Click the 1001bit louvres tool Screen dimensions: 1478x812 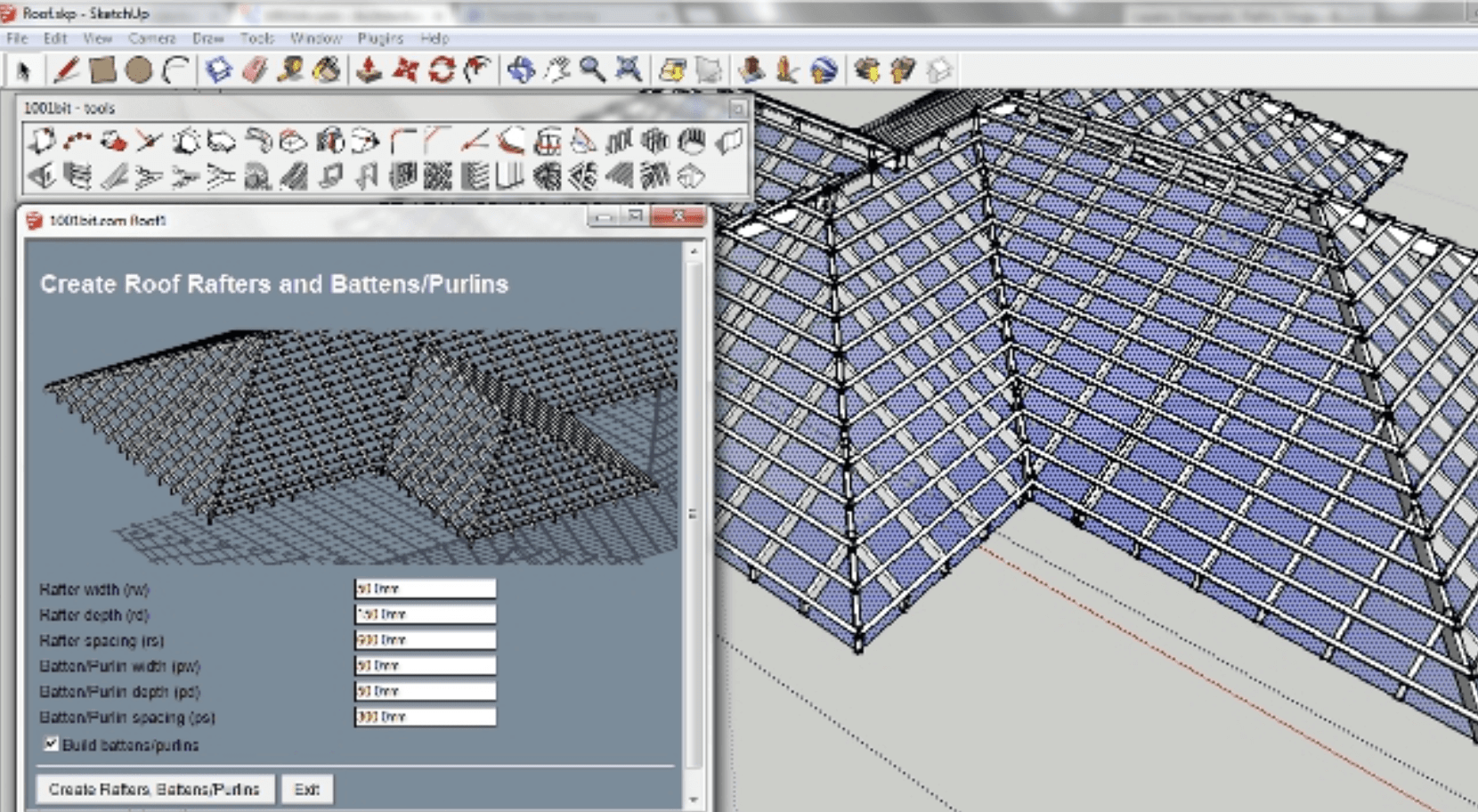475,176
